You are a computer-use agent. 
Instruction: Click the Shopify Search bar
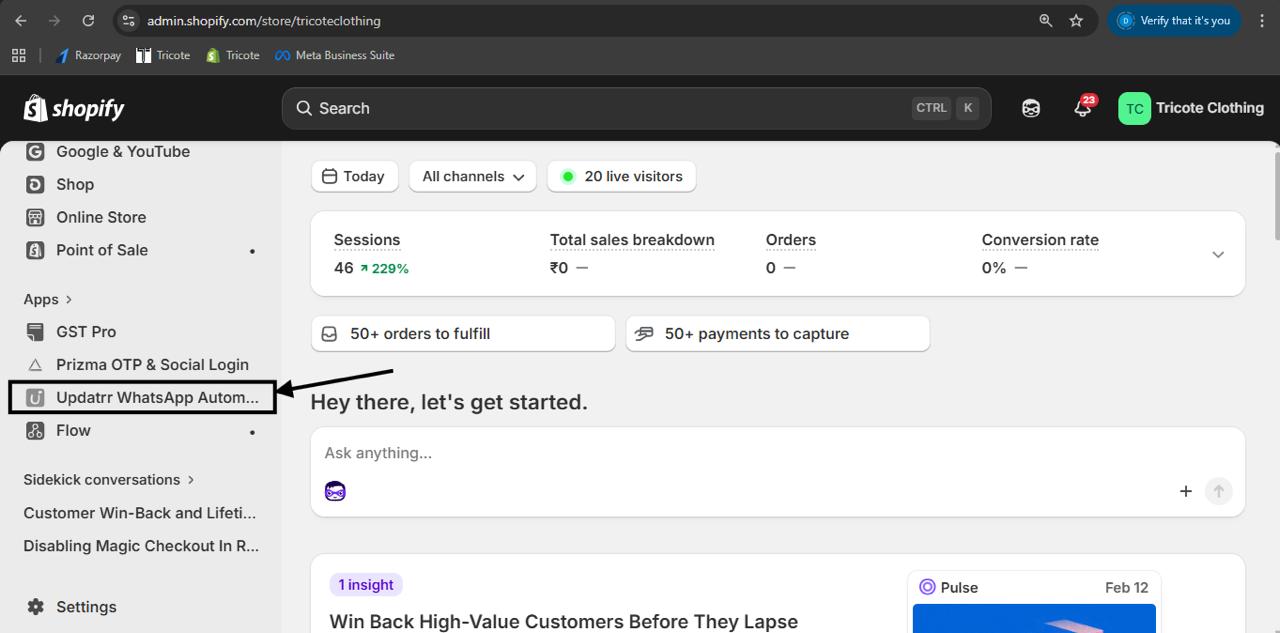click(x=600, y=108)
